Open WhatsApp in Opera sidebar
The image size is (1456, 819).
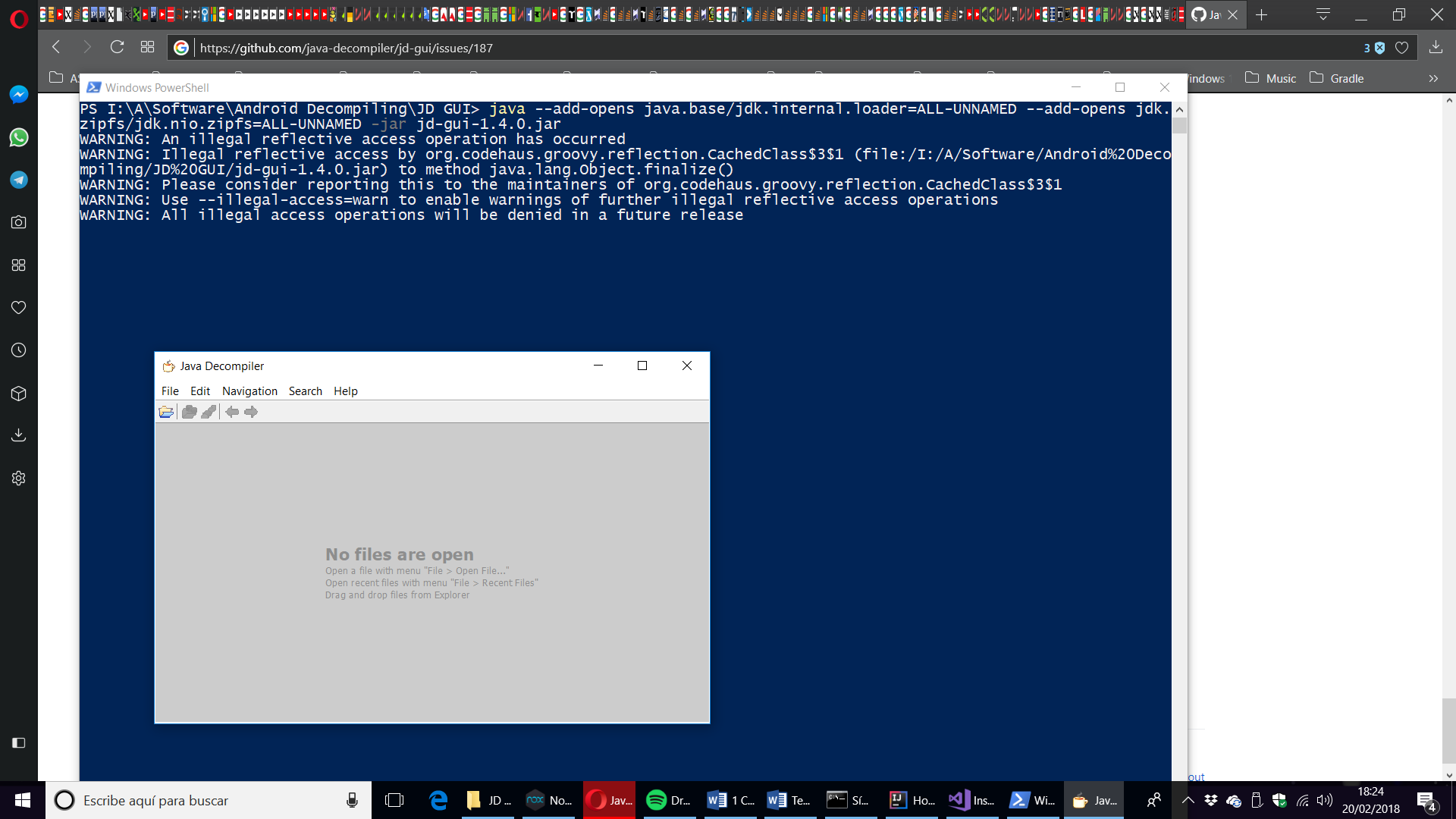tap(19, 137)
